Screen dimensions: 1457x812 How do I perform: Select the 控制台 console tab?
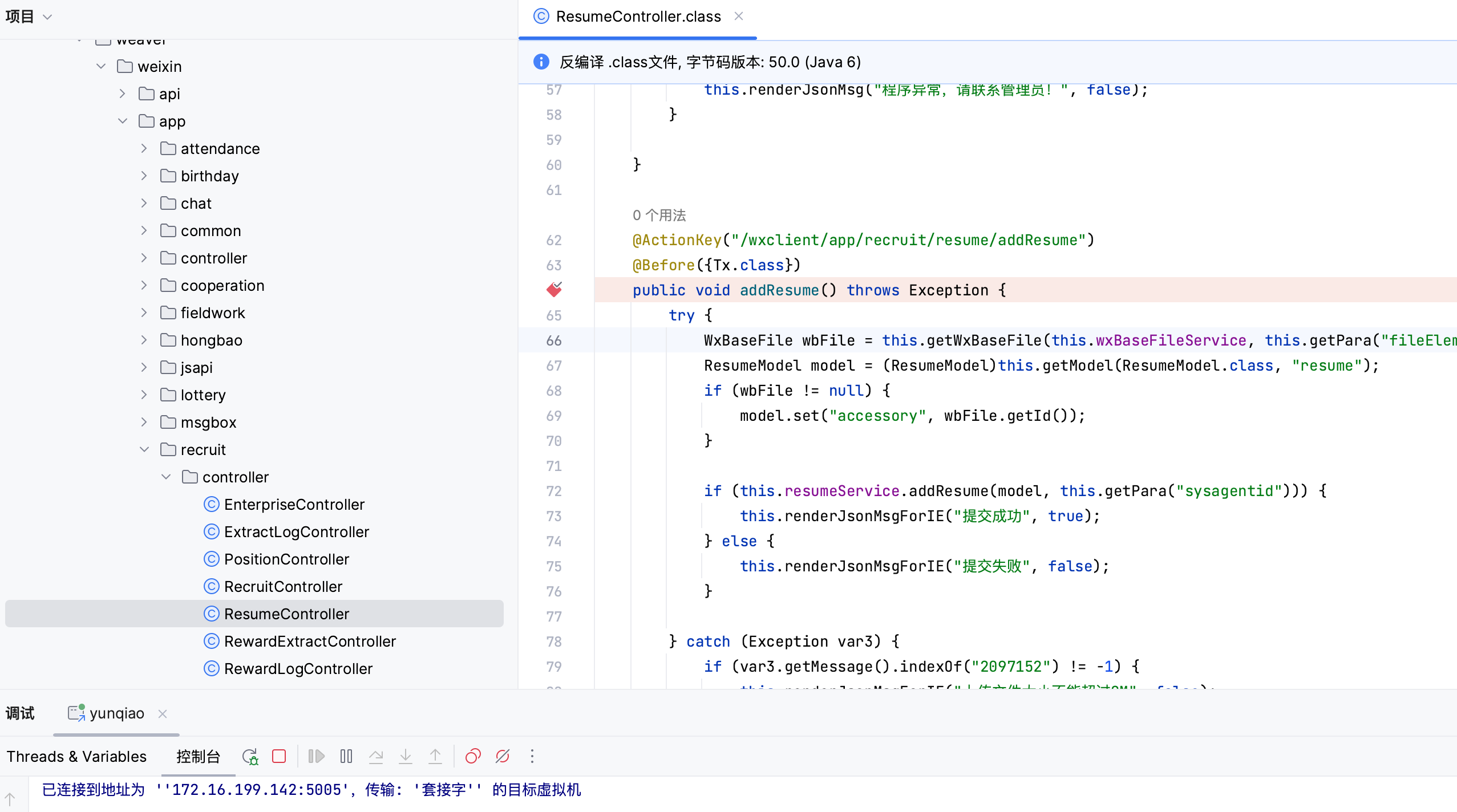click(198, 756)
